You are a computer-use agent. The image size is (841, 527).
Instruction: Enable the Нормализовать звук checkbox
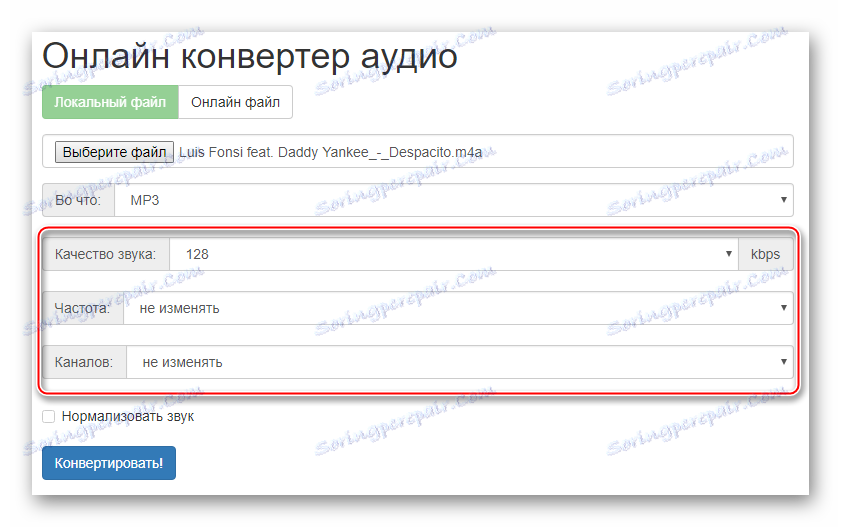49,417
